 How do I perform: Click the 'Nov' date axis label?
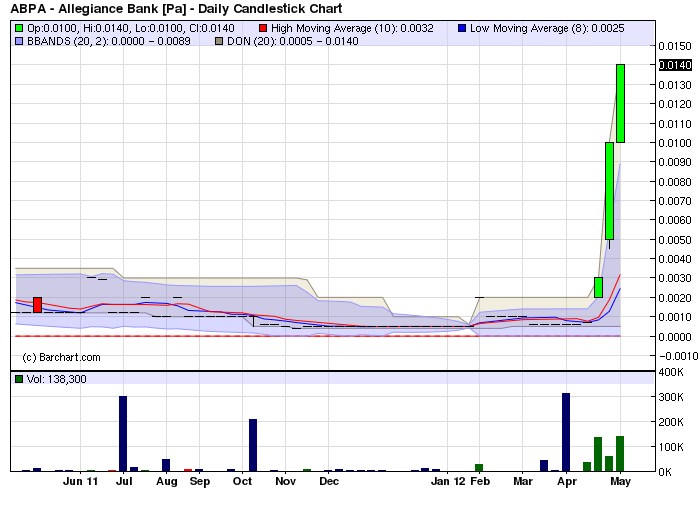285,482
